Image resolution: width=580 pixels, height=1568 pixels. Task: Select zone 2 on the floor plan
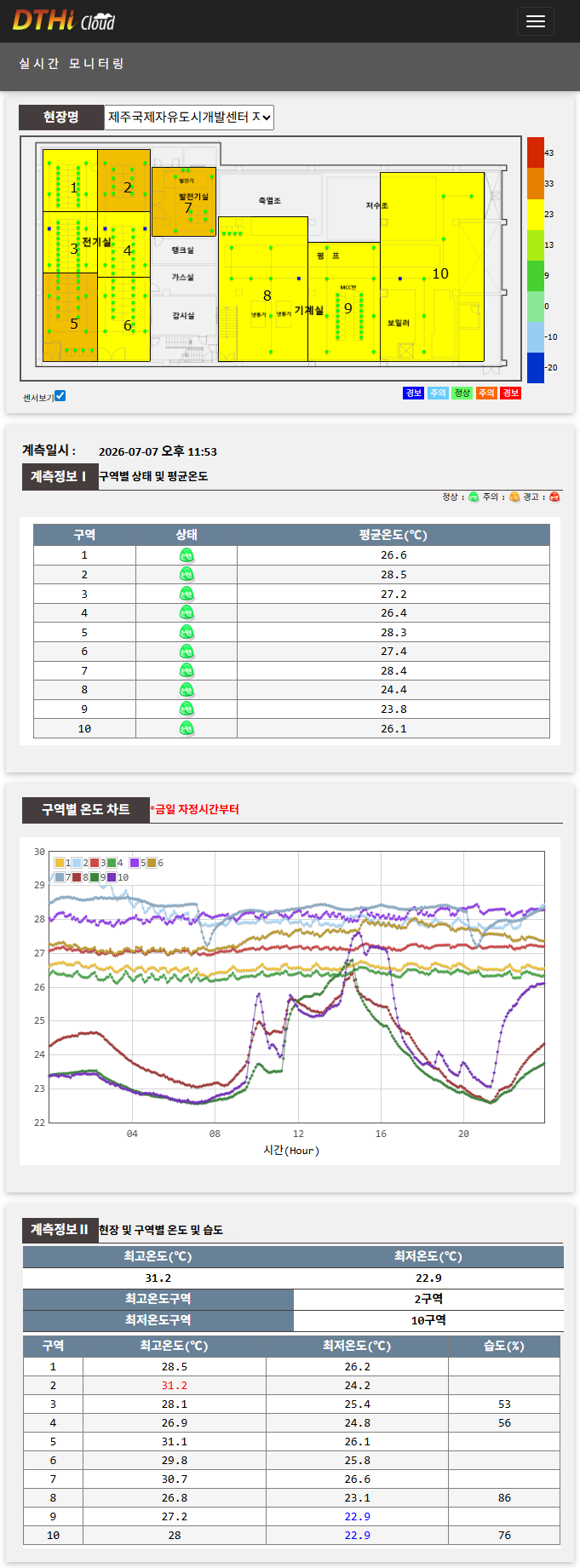click(x=124, y=181)
